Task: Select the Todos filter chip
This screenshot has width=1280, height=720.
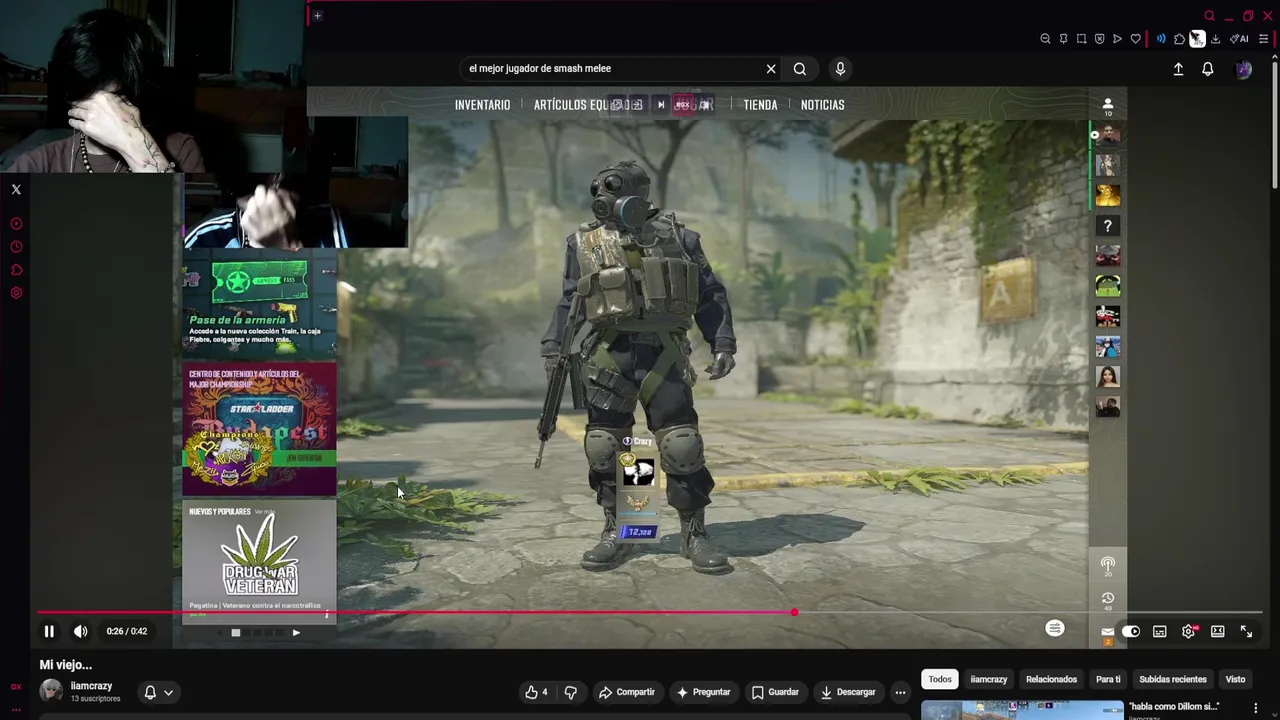Action: [x=940, y=679]
